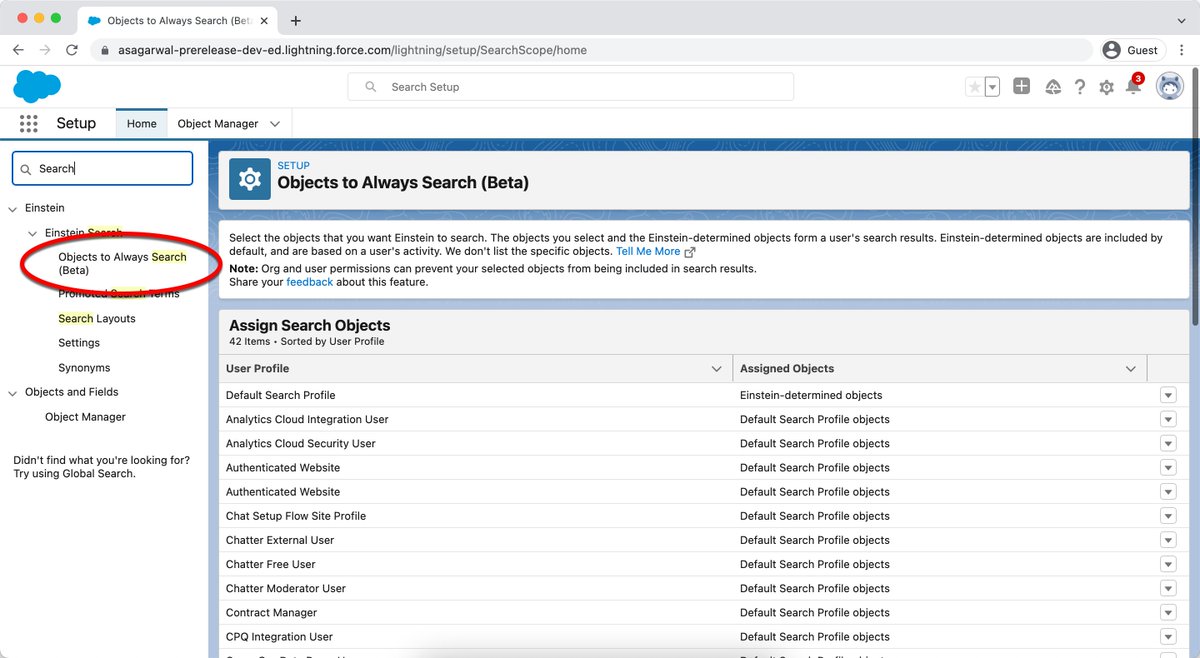1200x658 pixels.
Task: Click the feedback link
Action: [x=310, y=282]
